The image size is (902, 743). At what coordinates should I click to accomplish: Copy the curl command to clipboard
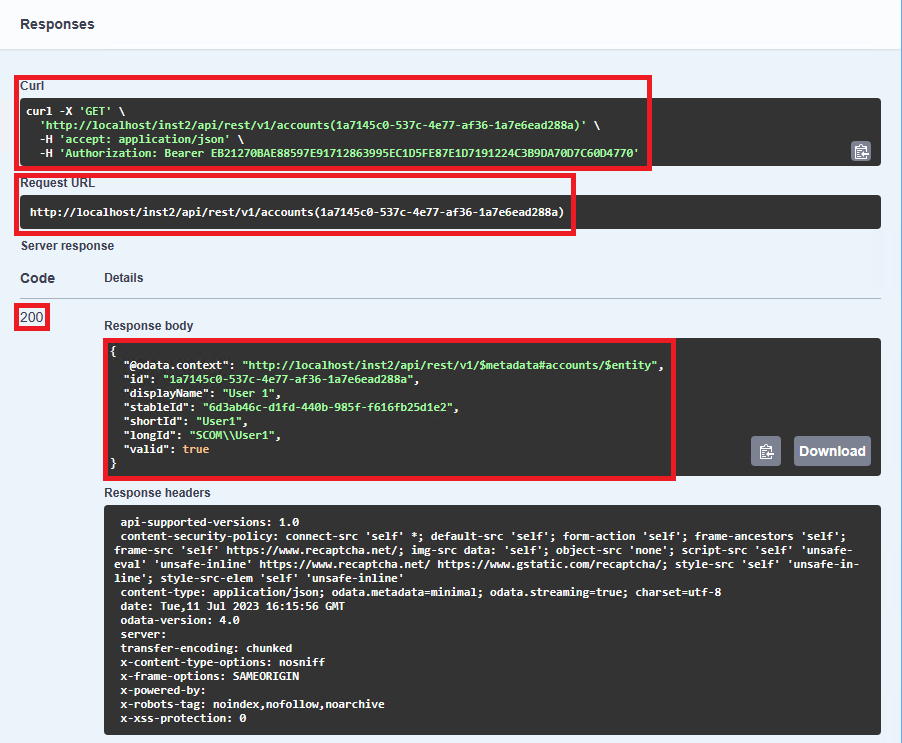tap(860, 152)
